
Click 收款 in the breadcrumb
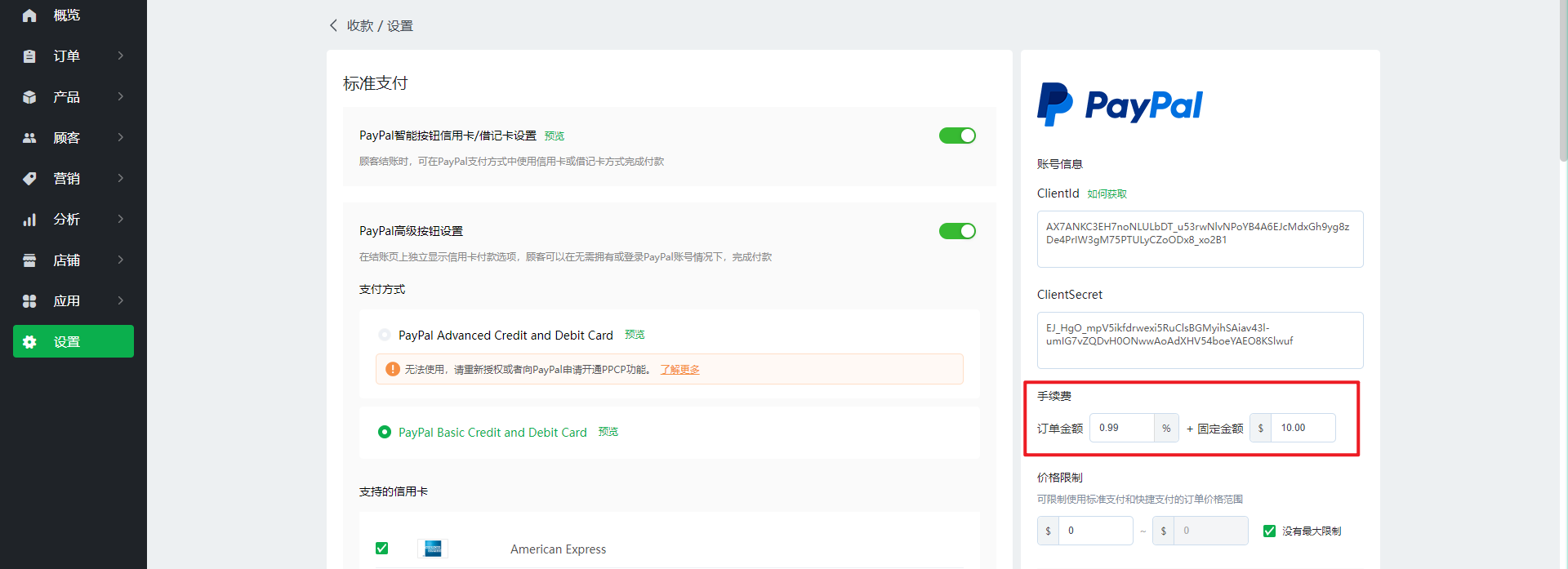coord(360,26)
